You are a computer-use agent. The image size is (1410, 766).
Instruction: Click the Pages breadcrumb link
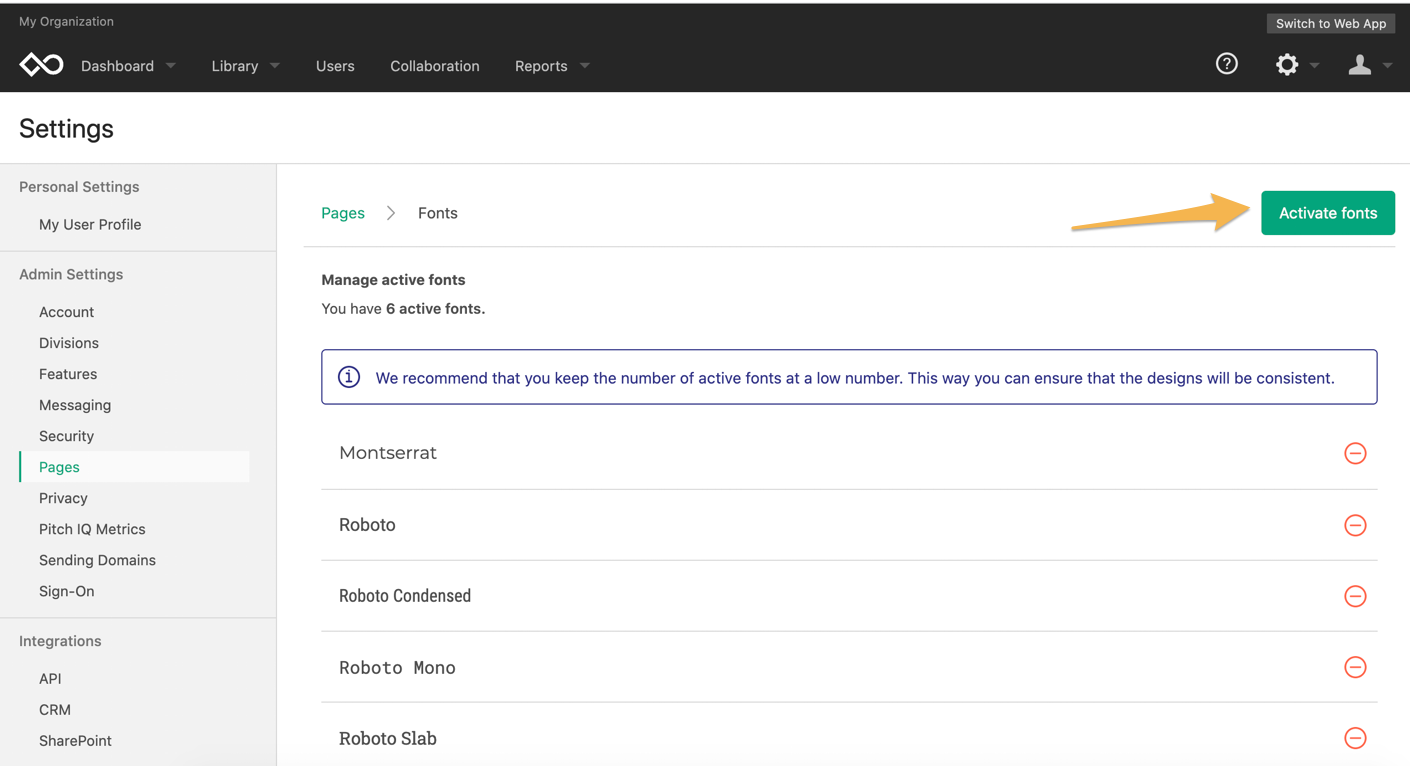[343, 213]
